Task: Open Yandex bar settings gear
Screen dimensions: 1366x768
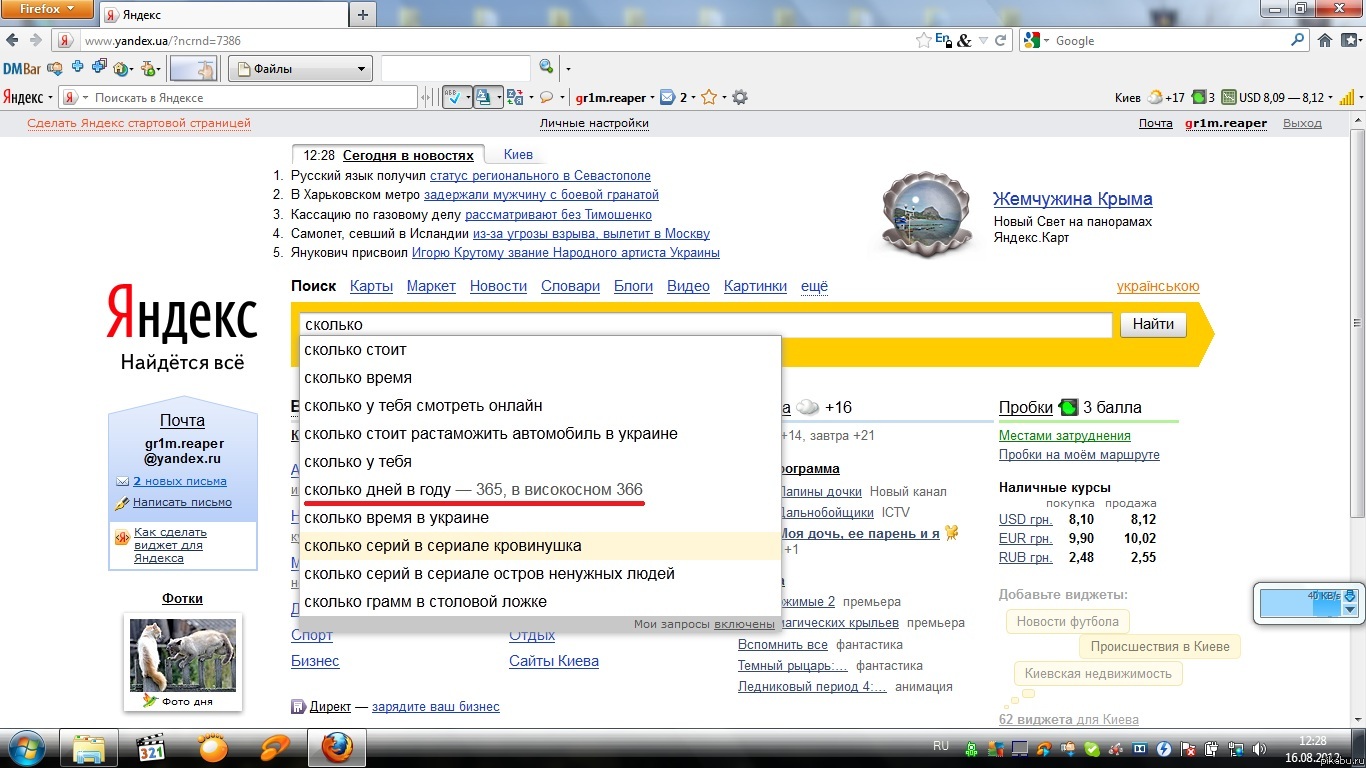Action: tap(740, 97)
